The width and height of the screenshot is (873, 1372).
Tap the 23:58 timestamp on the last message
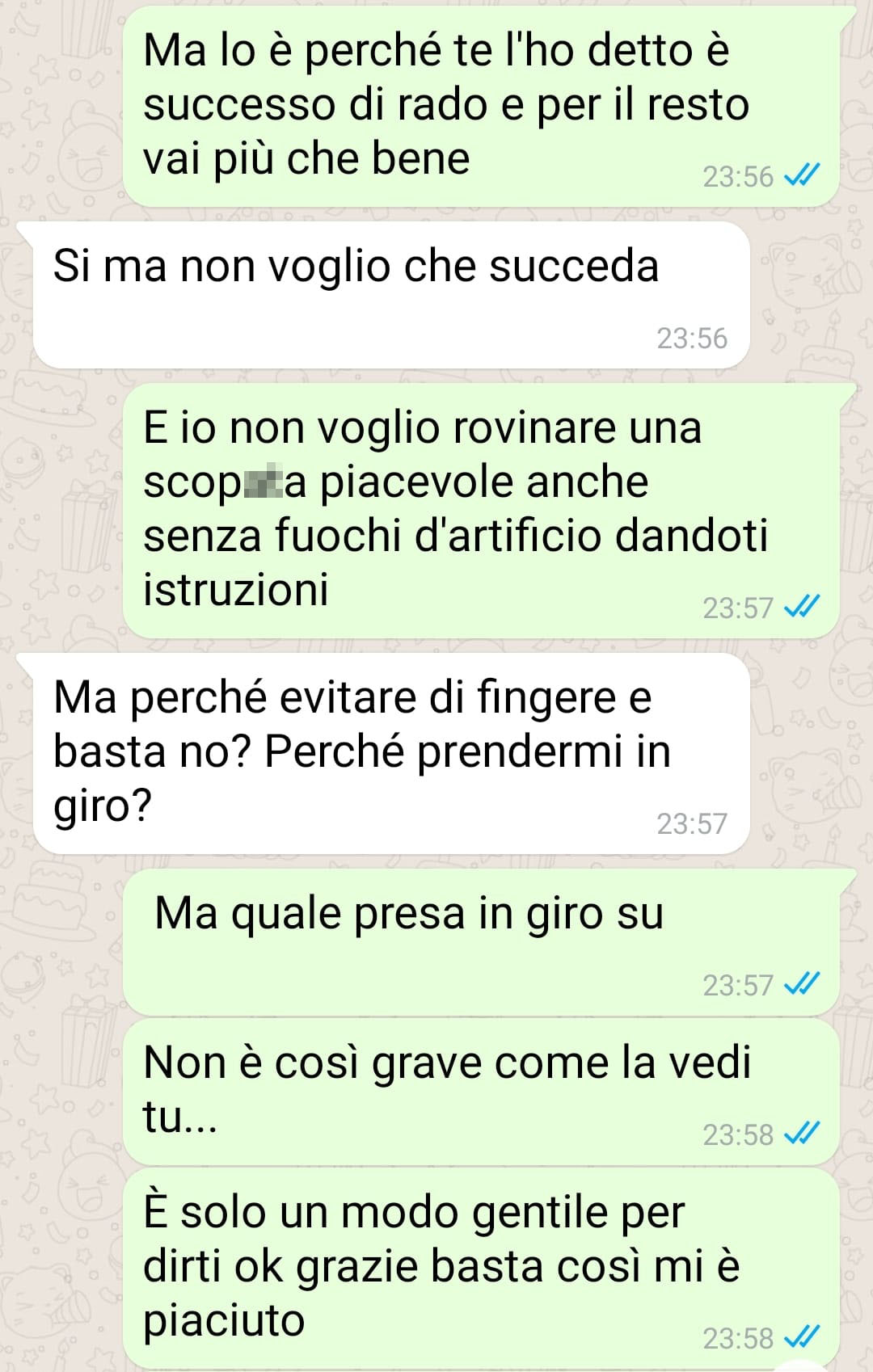738,1338
